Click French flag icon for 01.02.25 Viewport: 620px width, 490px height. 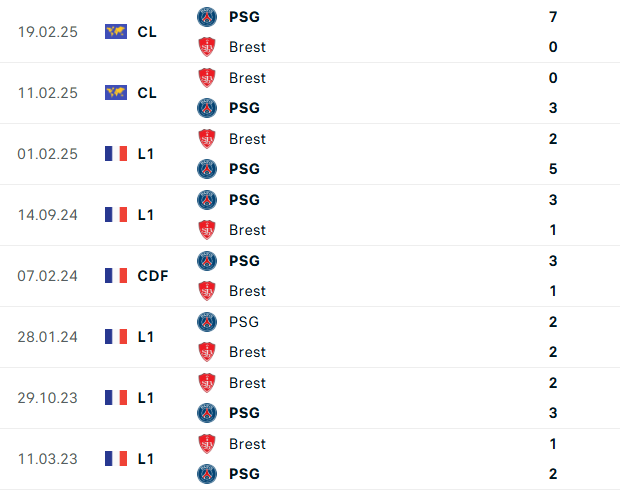(116, 153)
